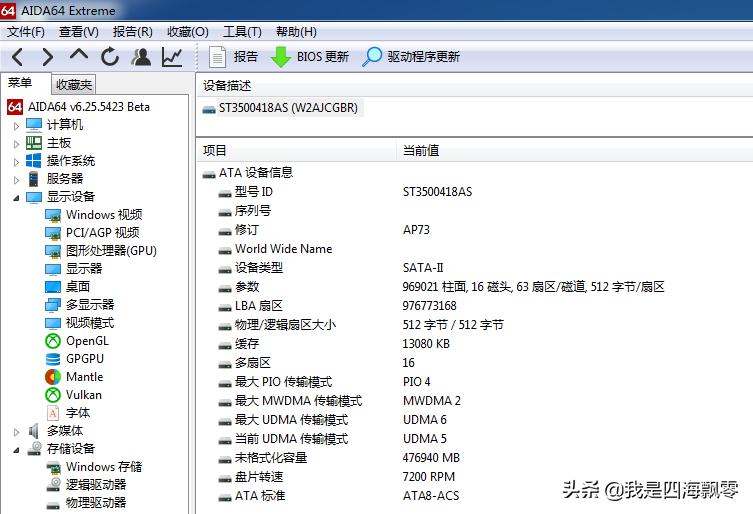
Task: Go forward with the right arrow icon
Action: 48,57
